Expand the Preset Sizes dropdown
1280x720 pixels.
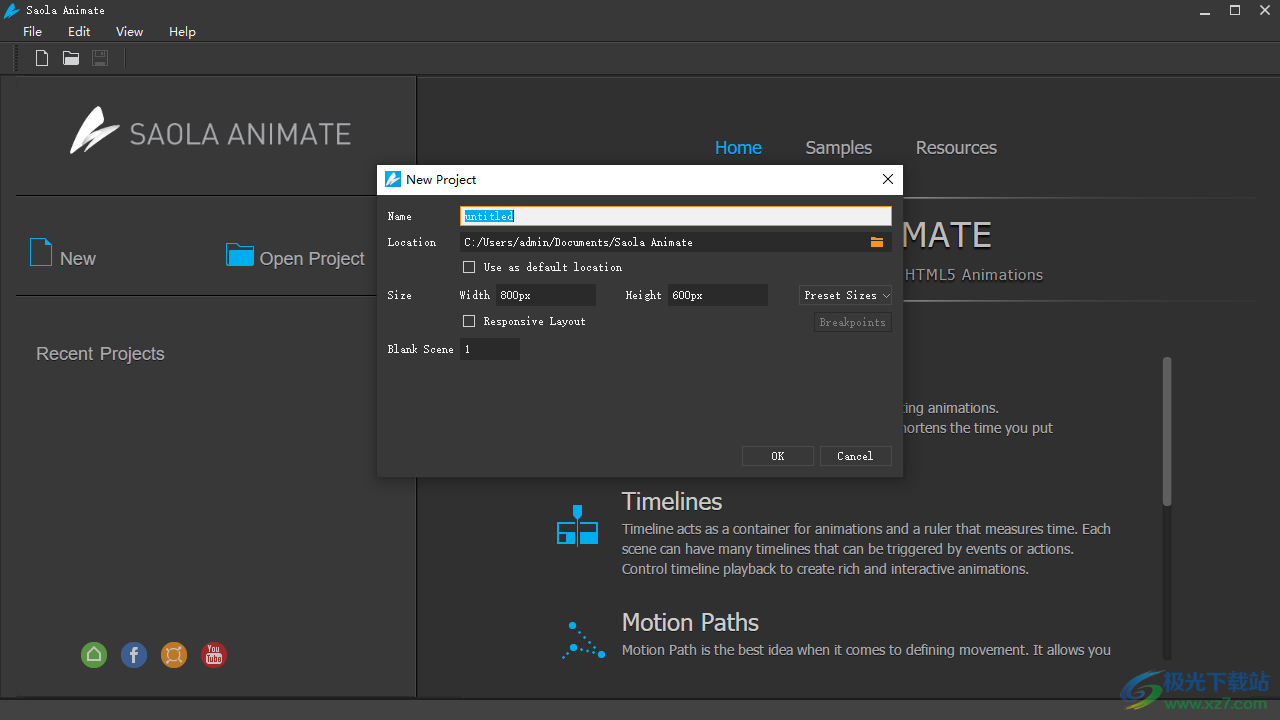click(x=845, y=295)
